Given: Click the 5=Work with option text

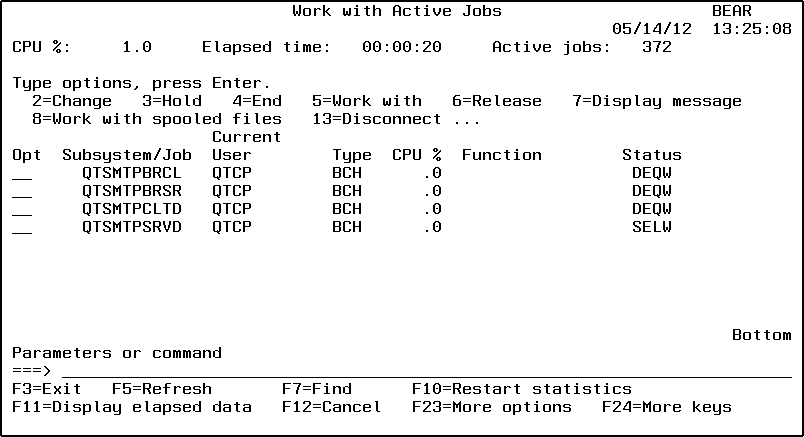Looking at the screenshot, I should tap(367, 101).
